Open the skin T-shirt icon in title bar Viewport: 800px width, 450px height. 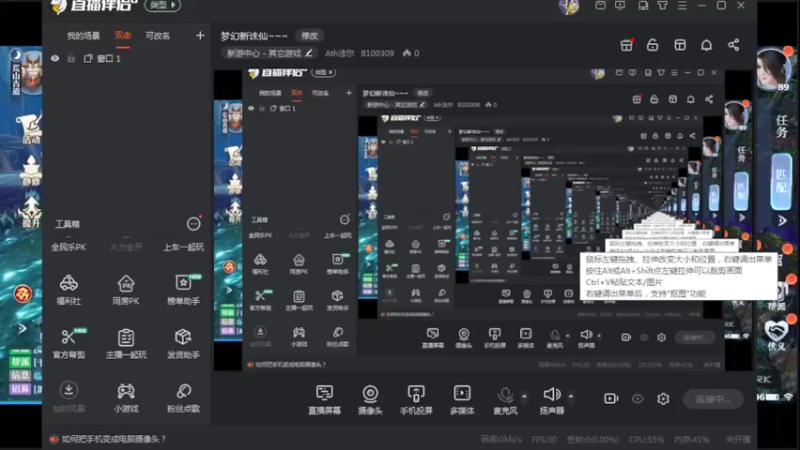point(662,6)
